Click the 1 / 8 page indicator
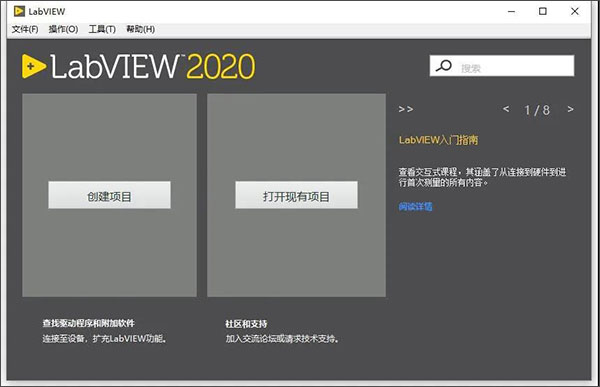 537,110
